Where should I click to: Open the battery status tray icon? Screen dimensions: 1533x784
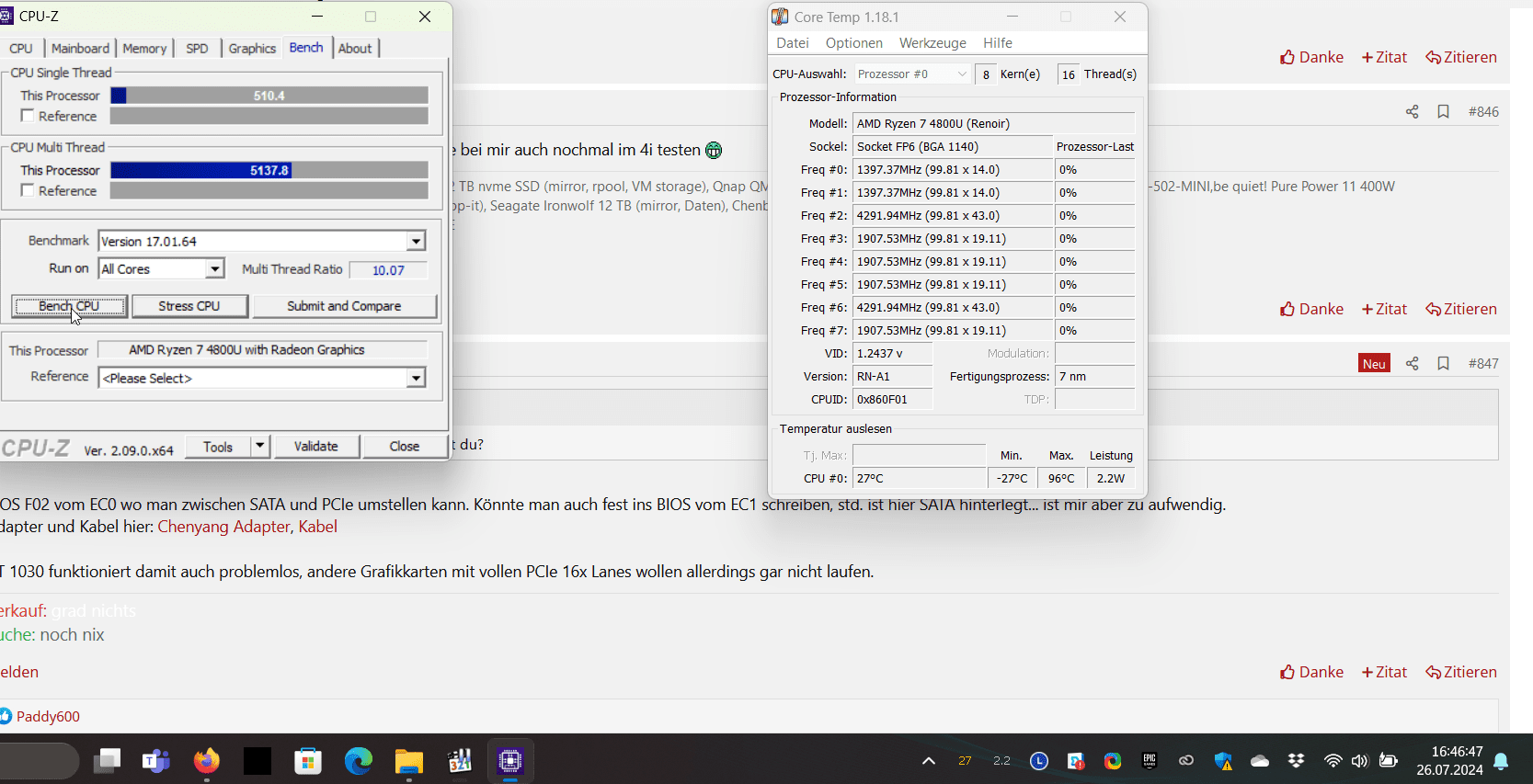[x=1389, y=761]
